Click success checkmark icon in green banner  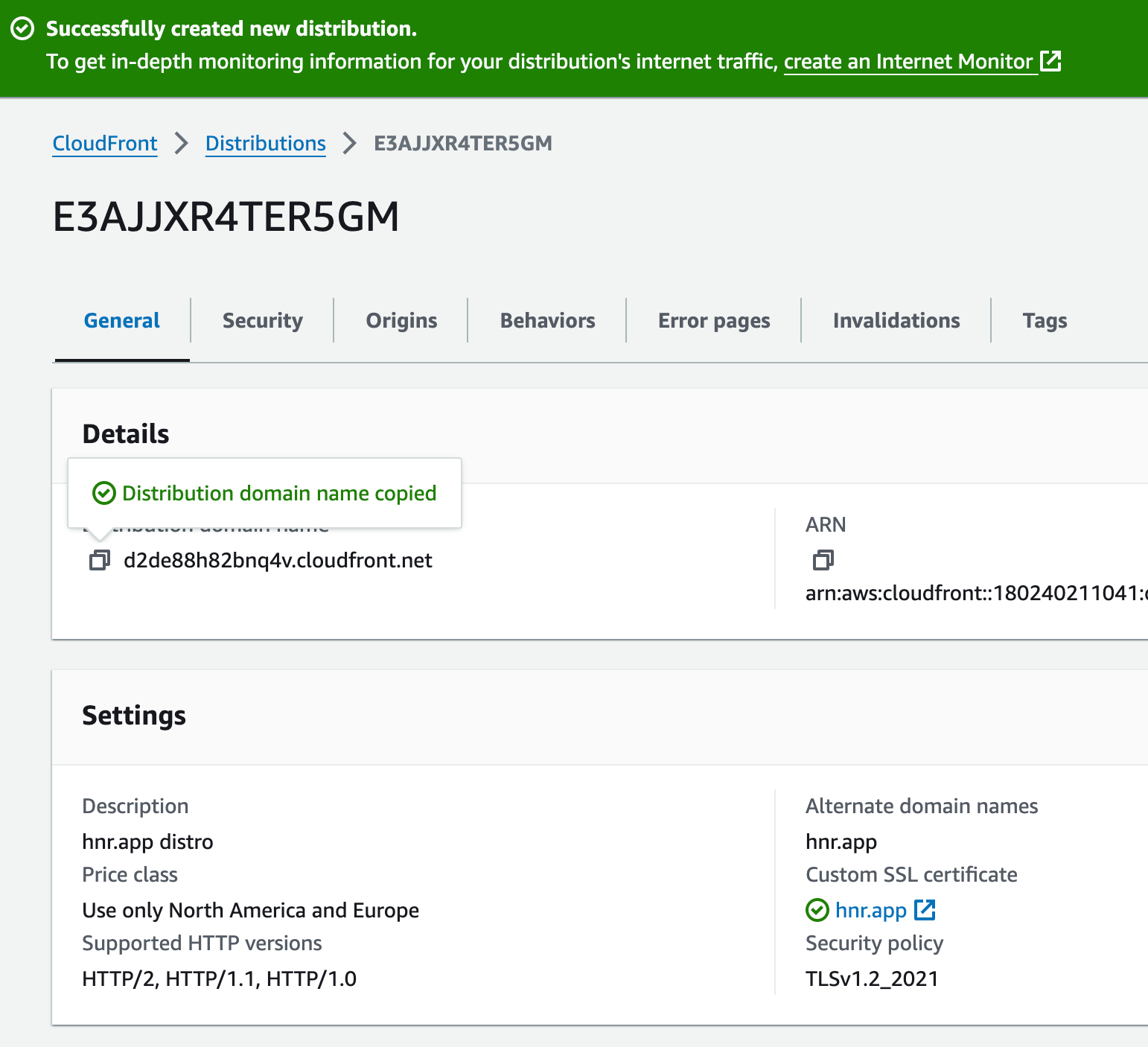coord(22,29)
